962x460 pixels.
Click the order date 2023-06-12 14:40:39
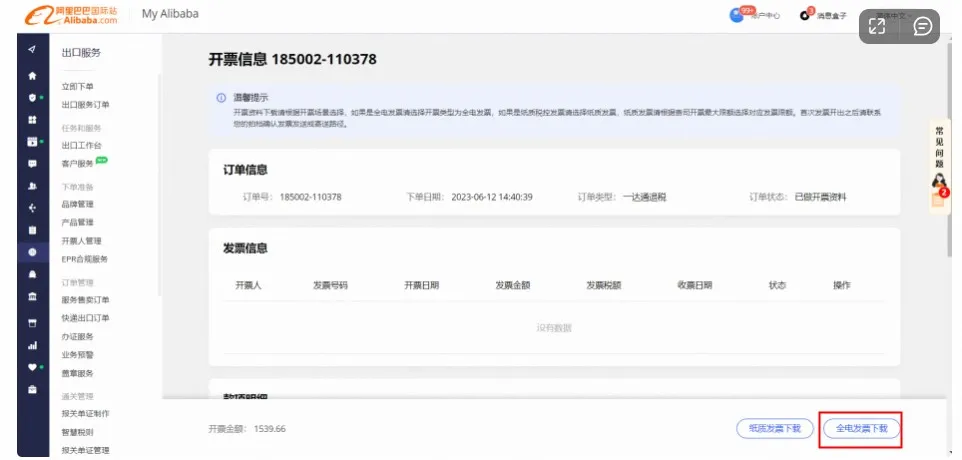[x=492, y=197]
